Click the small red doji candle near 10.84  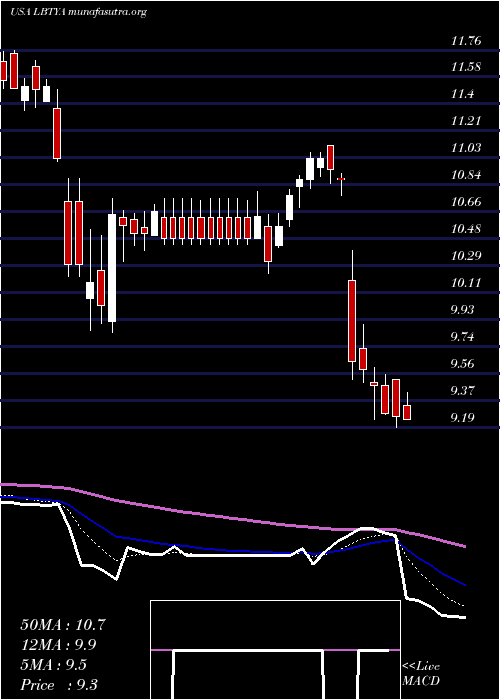[341, 179]
